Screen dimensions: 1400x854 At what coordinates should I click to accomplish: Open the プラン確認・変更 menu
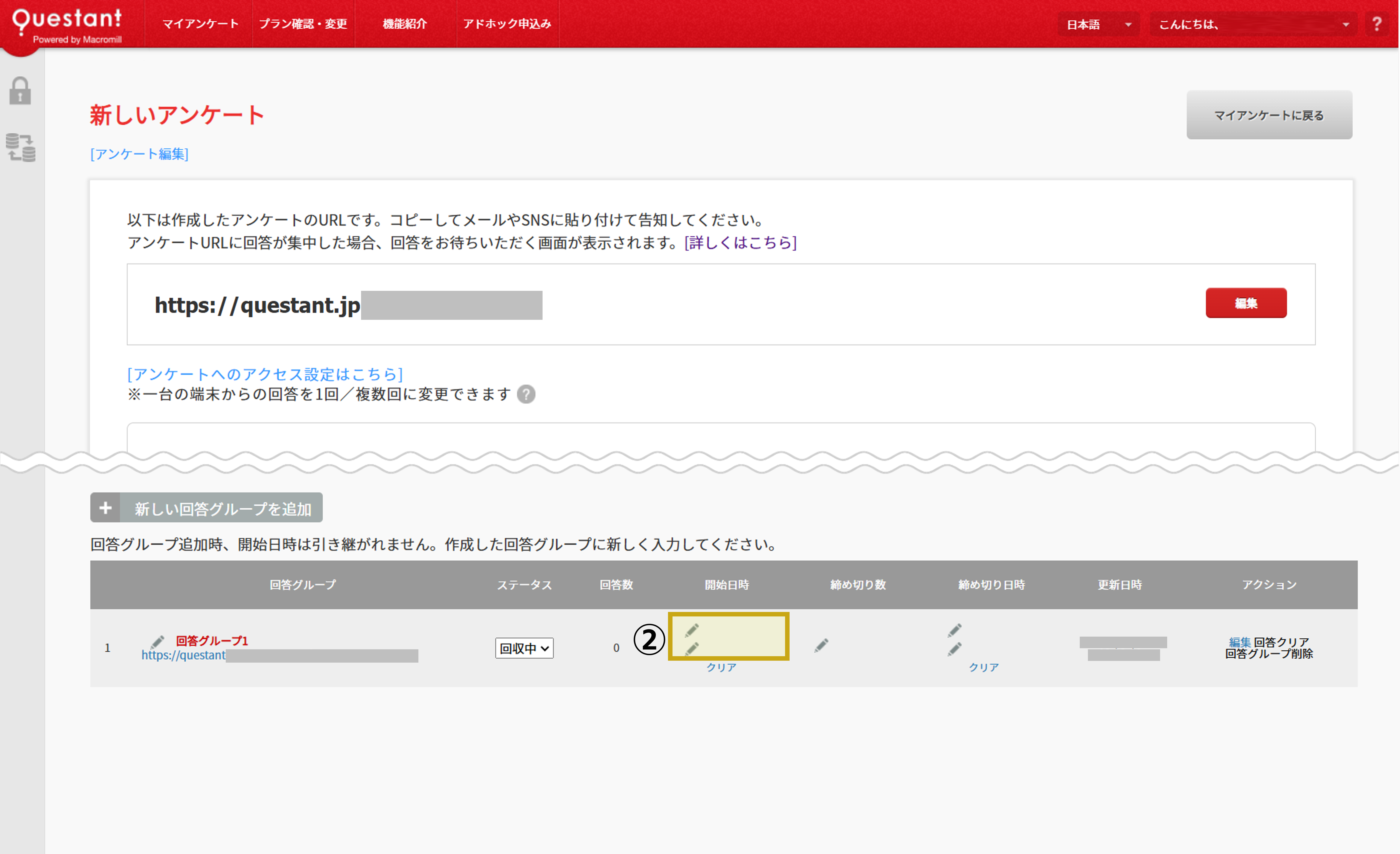(303, 24)
